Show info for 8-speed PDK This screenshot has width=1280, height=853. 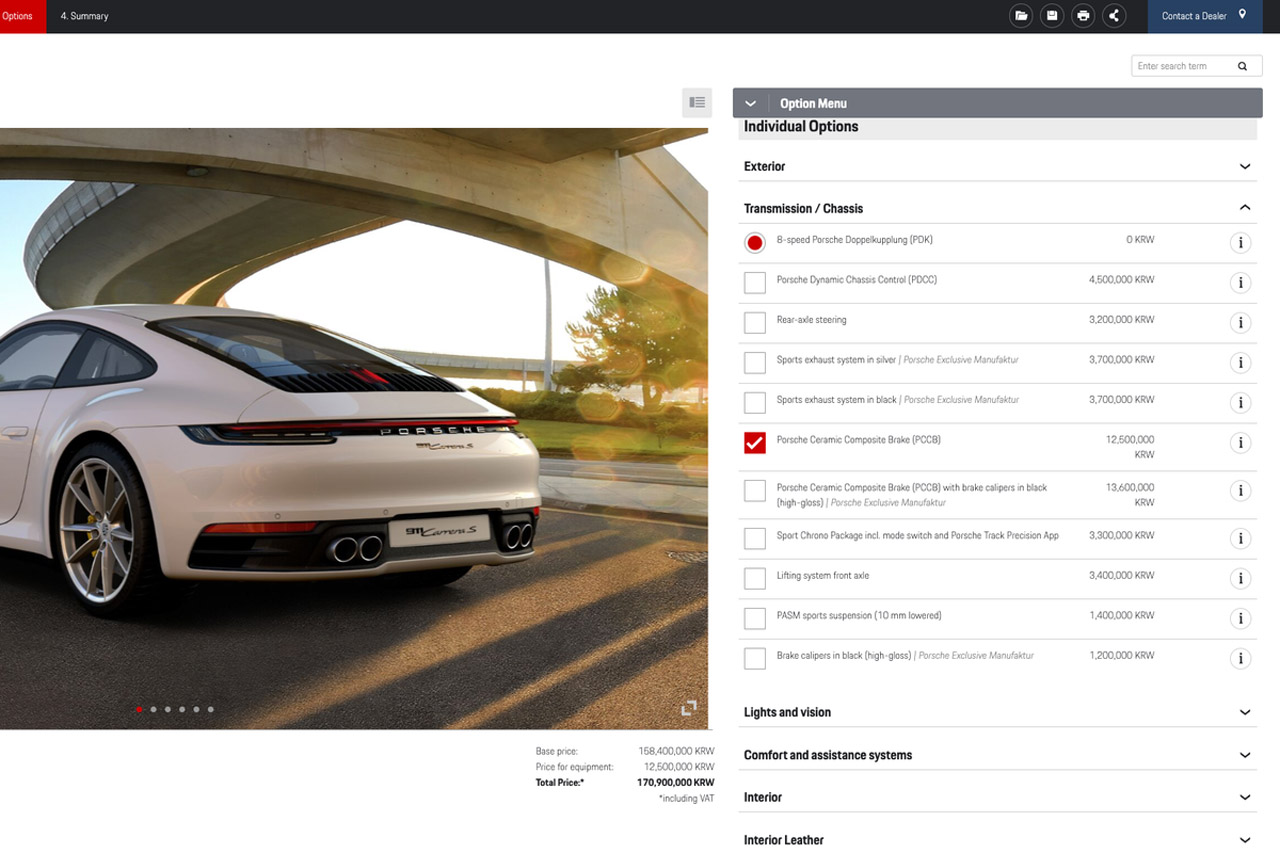[1240, 243]
